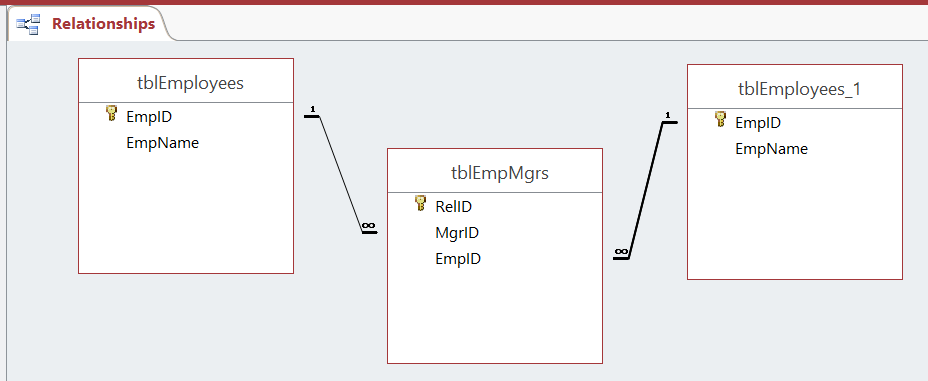The height and width of the screenshot is (381, 928).
Task: Select the tblEmpMgrs table header
Action: 495,171
